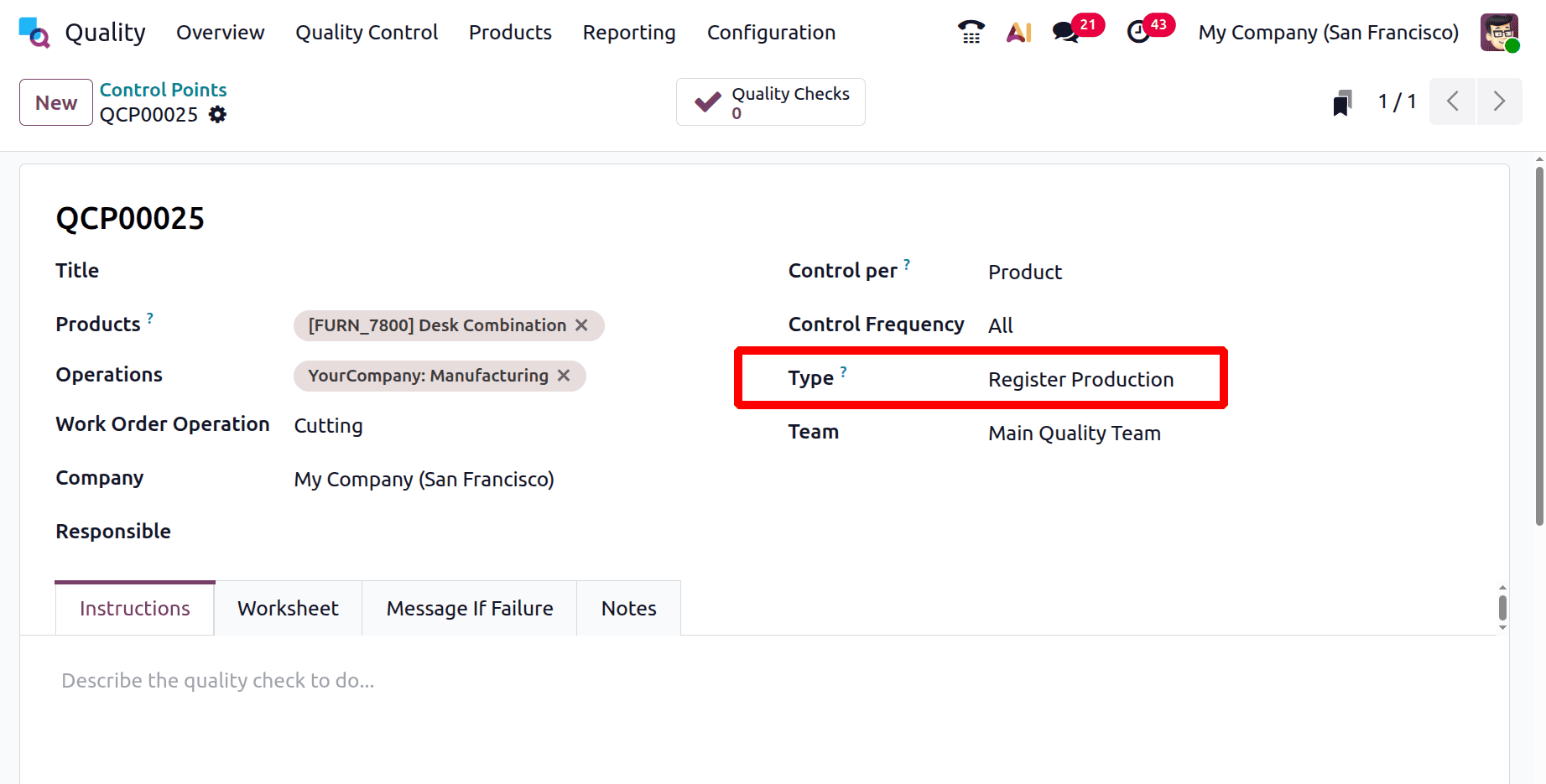Open the Quality Checks stat button
The image size is (1546, 784).
coord(770,101)
